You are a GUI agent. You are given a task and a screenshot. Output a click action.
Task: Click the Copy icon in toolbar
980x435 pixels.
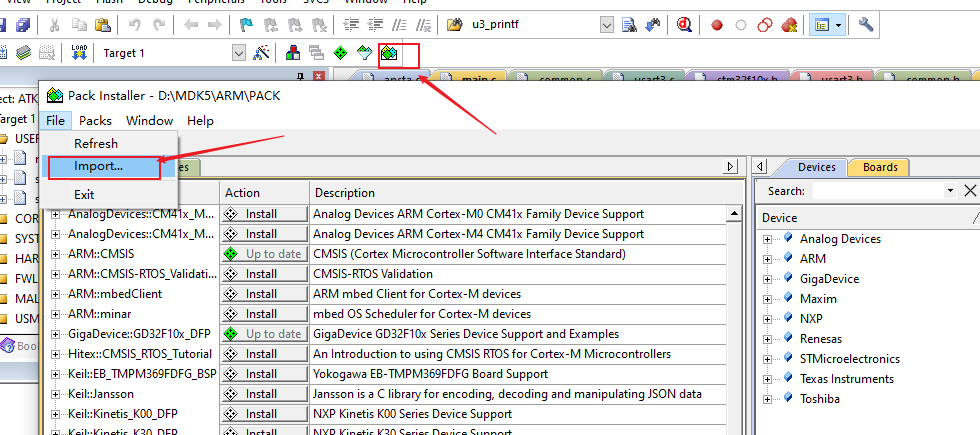pos(79,25)
